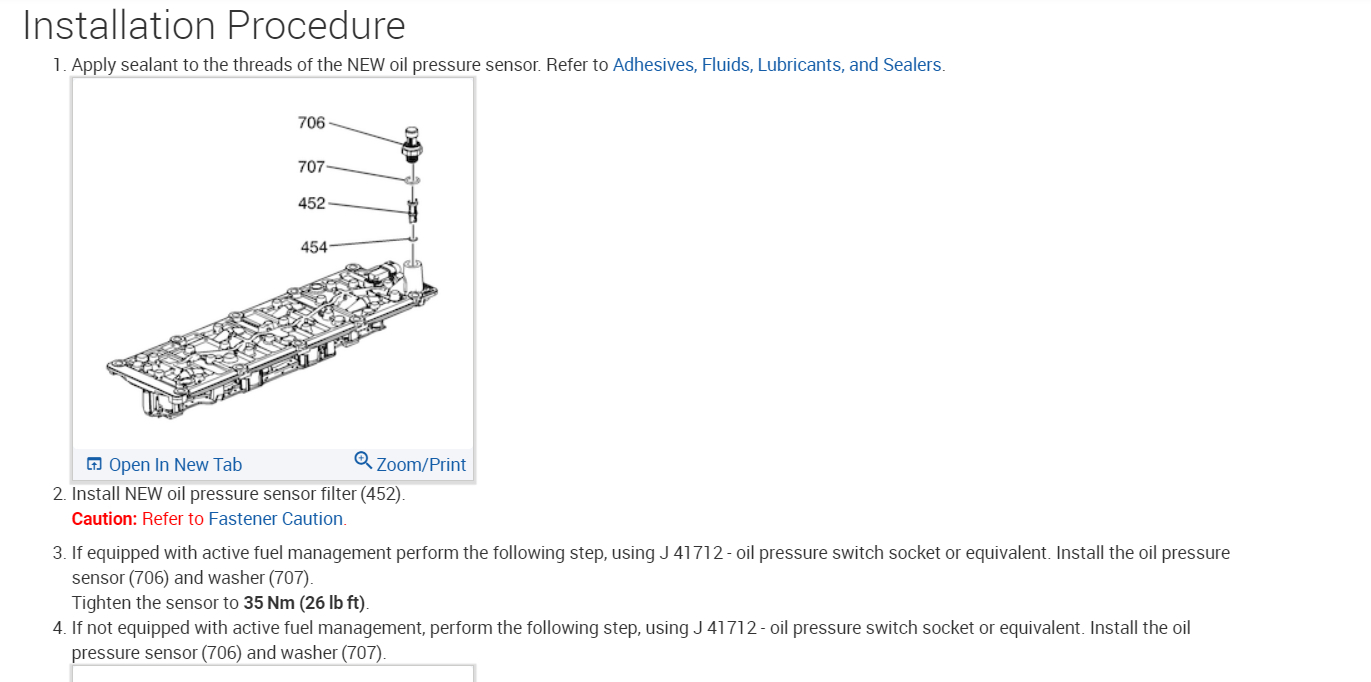Click callout number 706 in the diagram

[x=311, y=122]
